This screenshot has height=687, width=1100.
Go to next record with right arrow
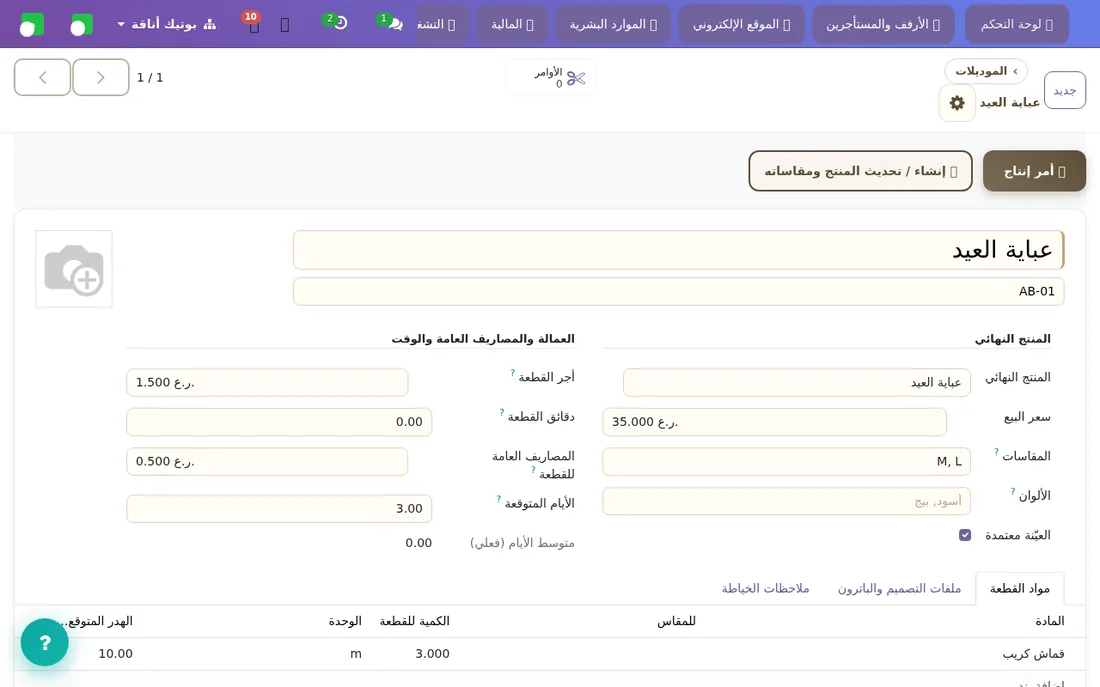(x=101, y=77)
